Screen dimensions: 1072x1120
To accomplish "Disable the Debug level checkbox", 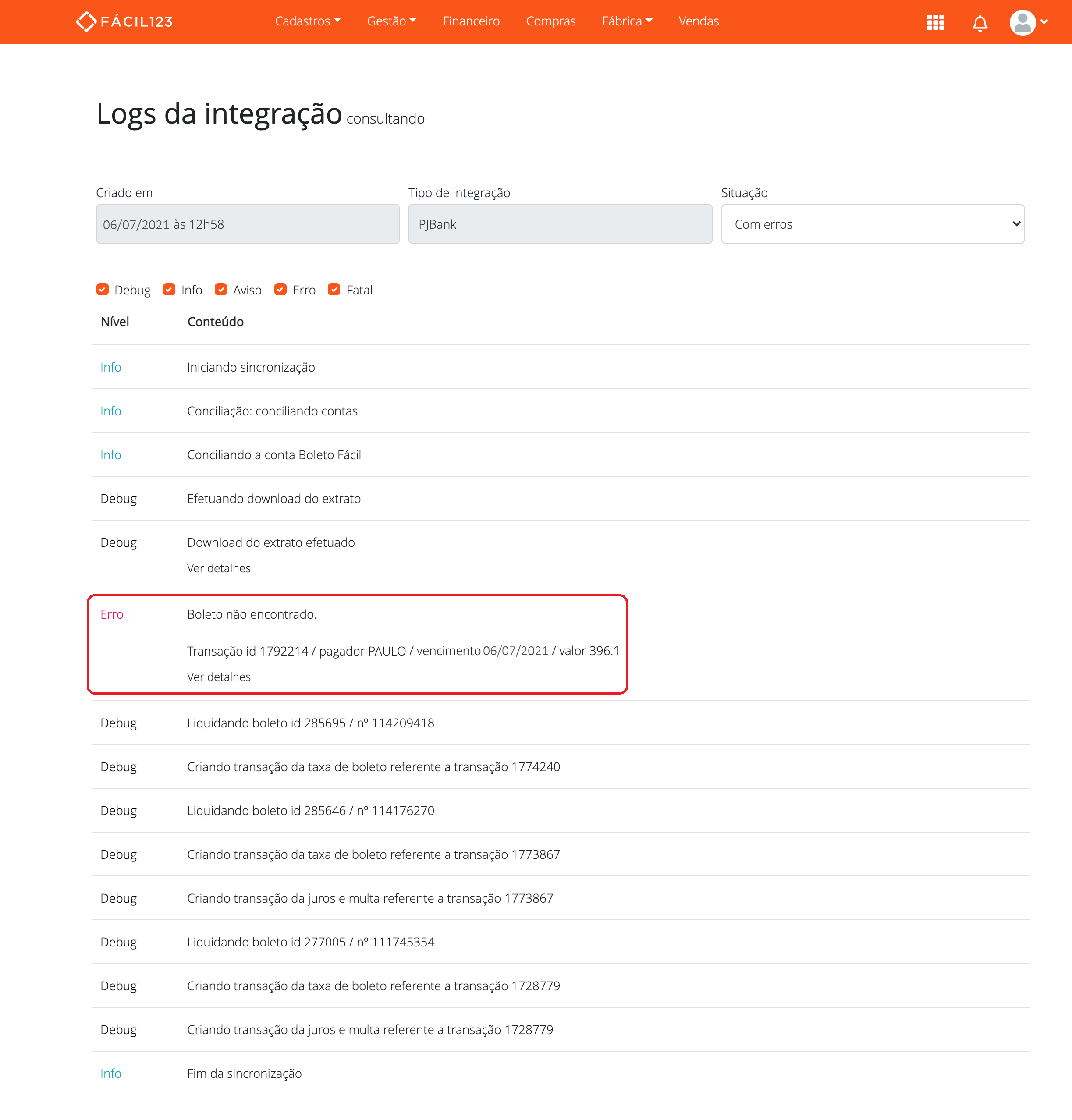I will pyautogui.click(x=102, y=289).
